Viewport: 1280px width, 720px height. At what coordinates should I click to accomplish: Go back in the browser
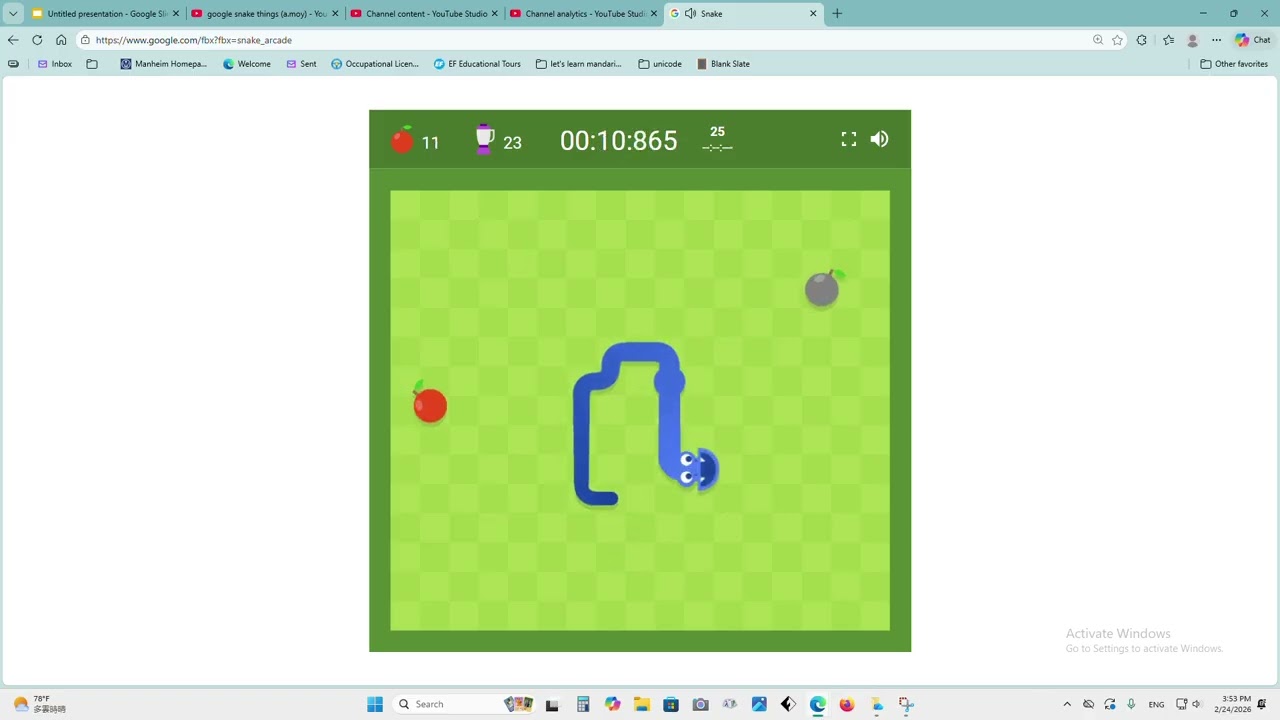(x=13, y=40)
